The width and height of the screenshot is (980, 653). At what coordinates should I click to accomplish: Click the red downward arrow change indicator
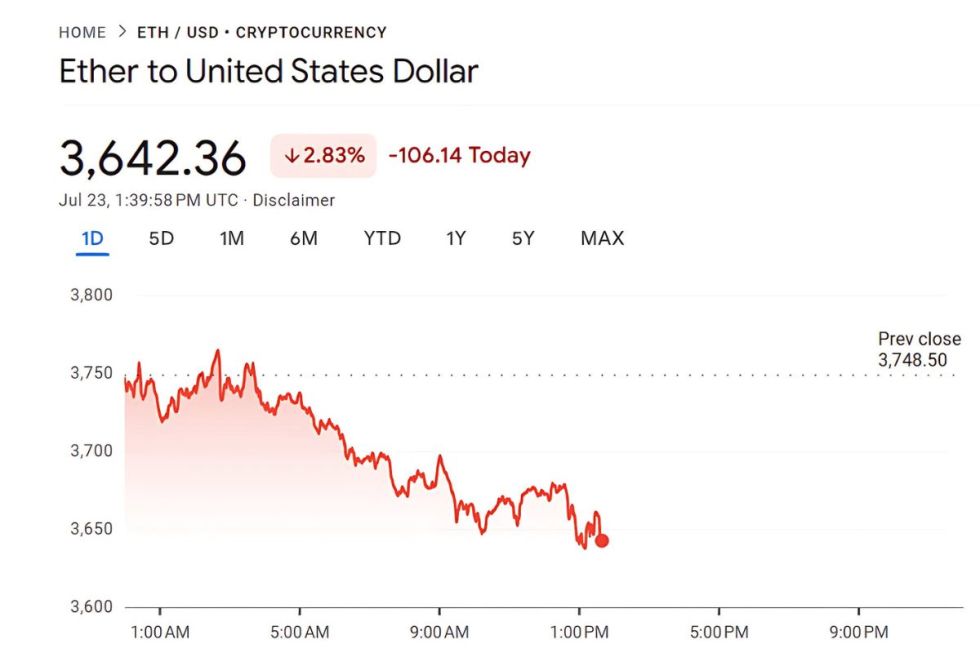(291, 155)
